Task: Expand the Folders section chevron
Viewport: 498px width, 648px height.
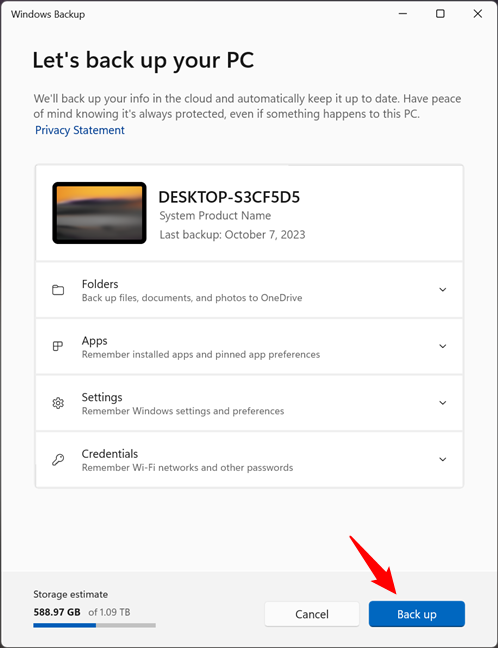Action: [443, 290]
